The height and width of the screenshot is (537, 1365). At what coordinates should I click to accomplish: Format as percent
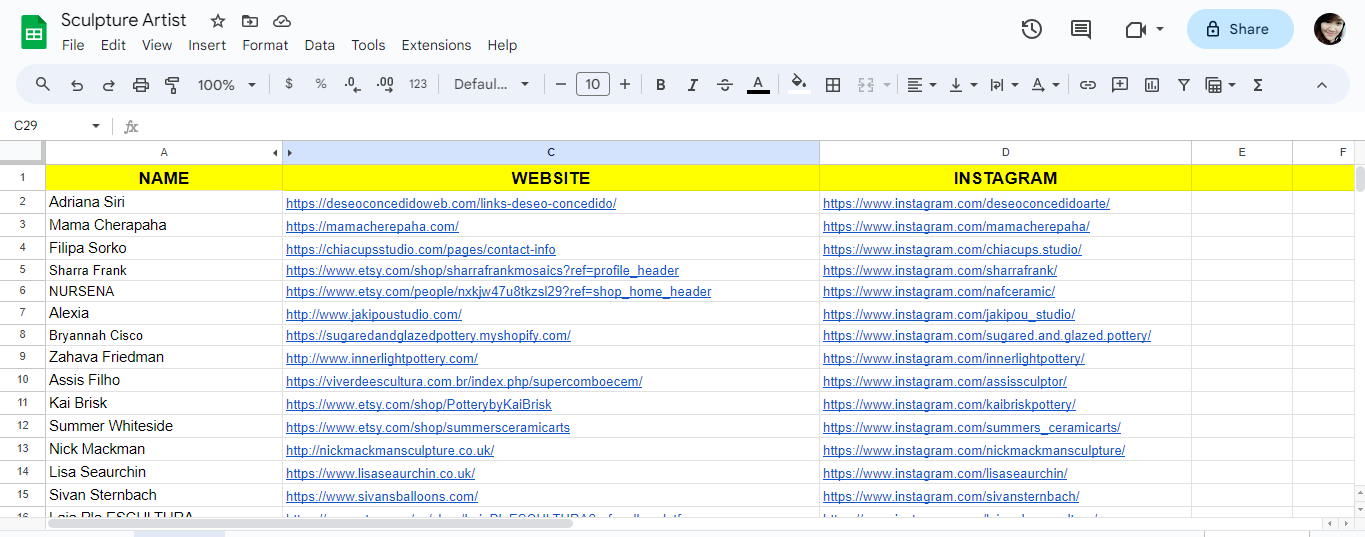(321, 85)
